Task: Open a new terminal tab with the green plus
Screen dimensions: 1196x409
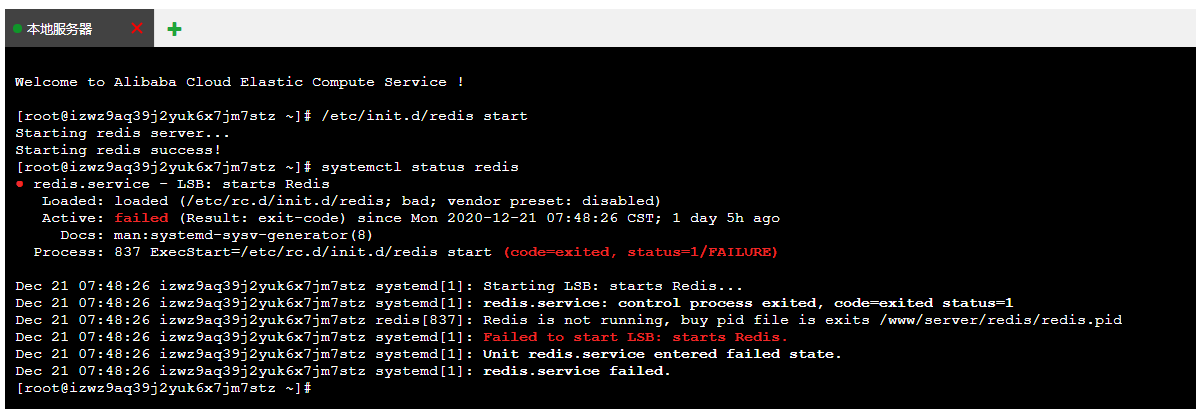Action: tap(175, 29)
